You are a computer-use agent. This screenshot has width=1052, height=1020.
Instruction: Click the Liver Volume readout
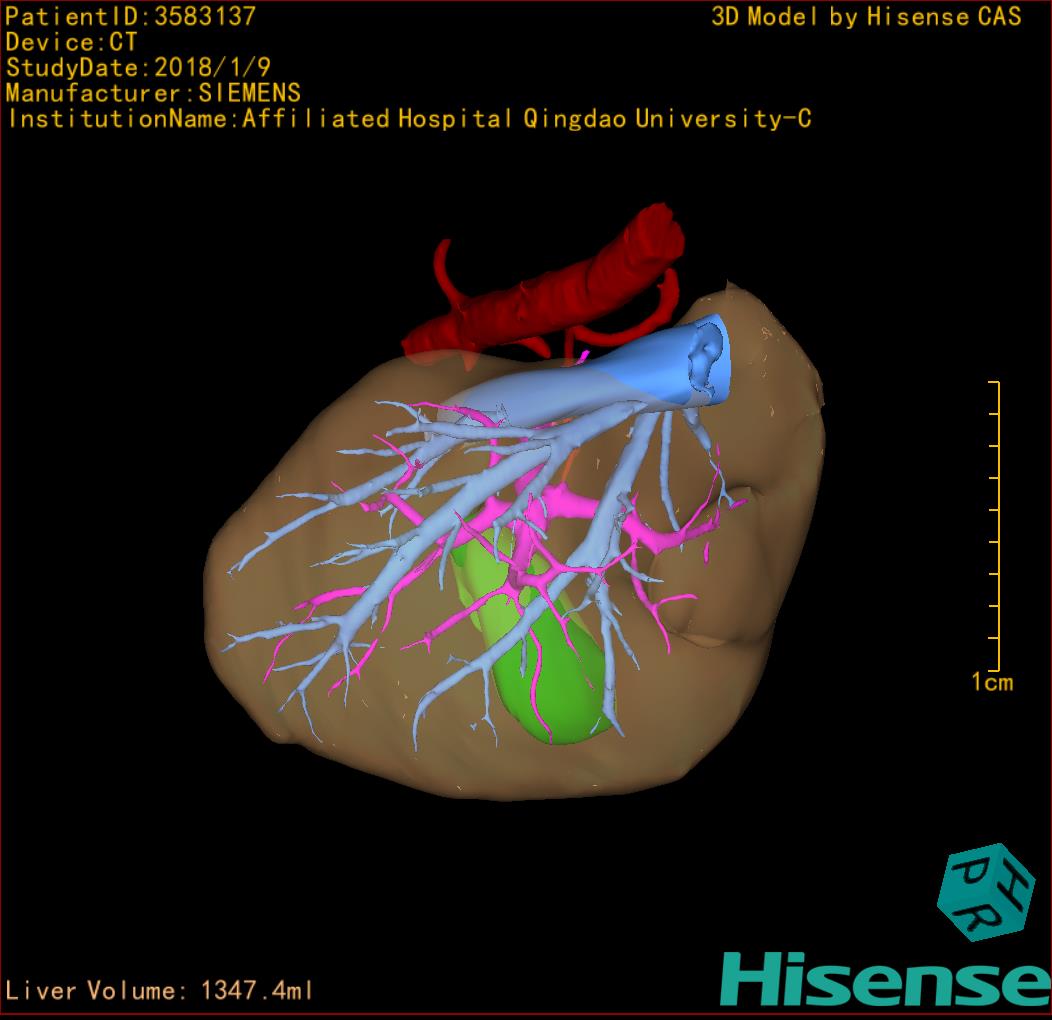tap(159, 990)
